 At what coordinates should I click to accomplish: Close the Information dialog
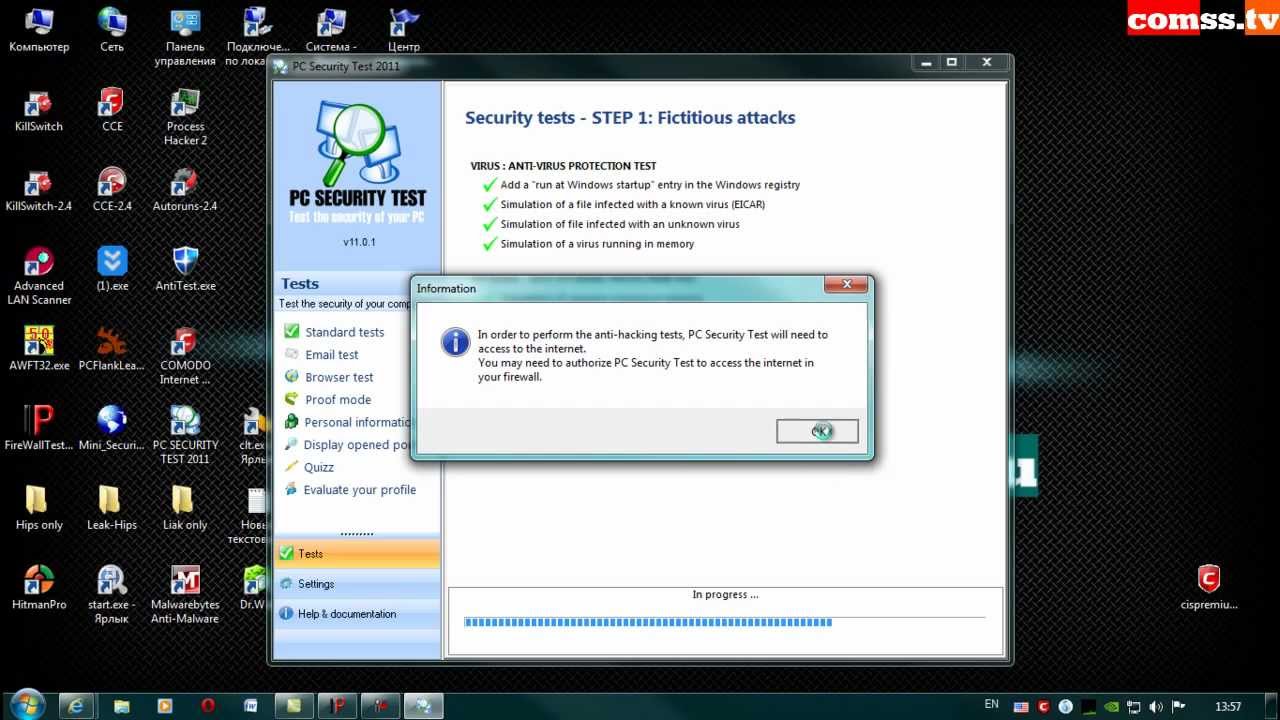[847, 285]
